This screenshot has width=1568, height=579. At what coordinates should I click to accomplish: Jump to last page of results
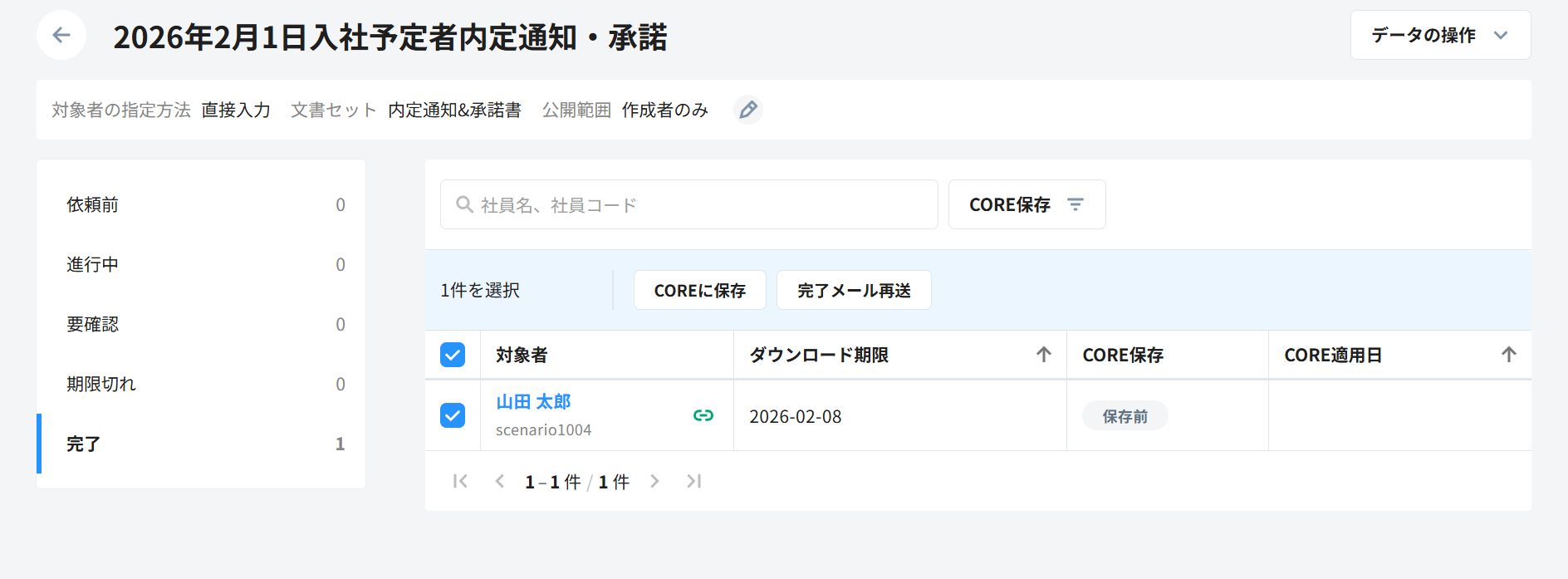coord(693,481)
